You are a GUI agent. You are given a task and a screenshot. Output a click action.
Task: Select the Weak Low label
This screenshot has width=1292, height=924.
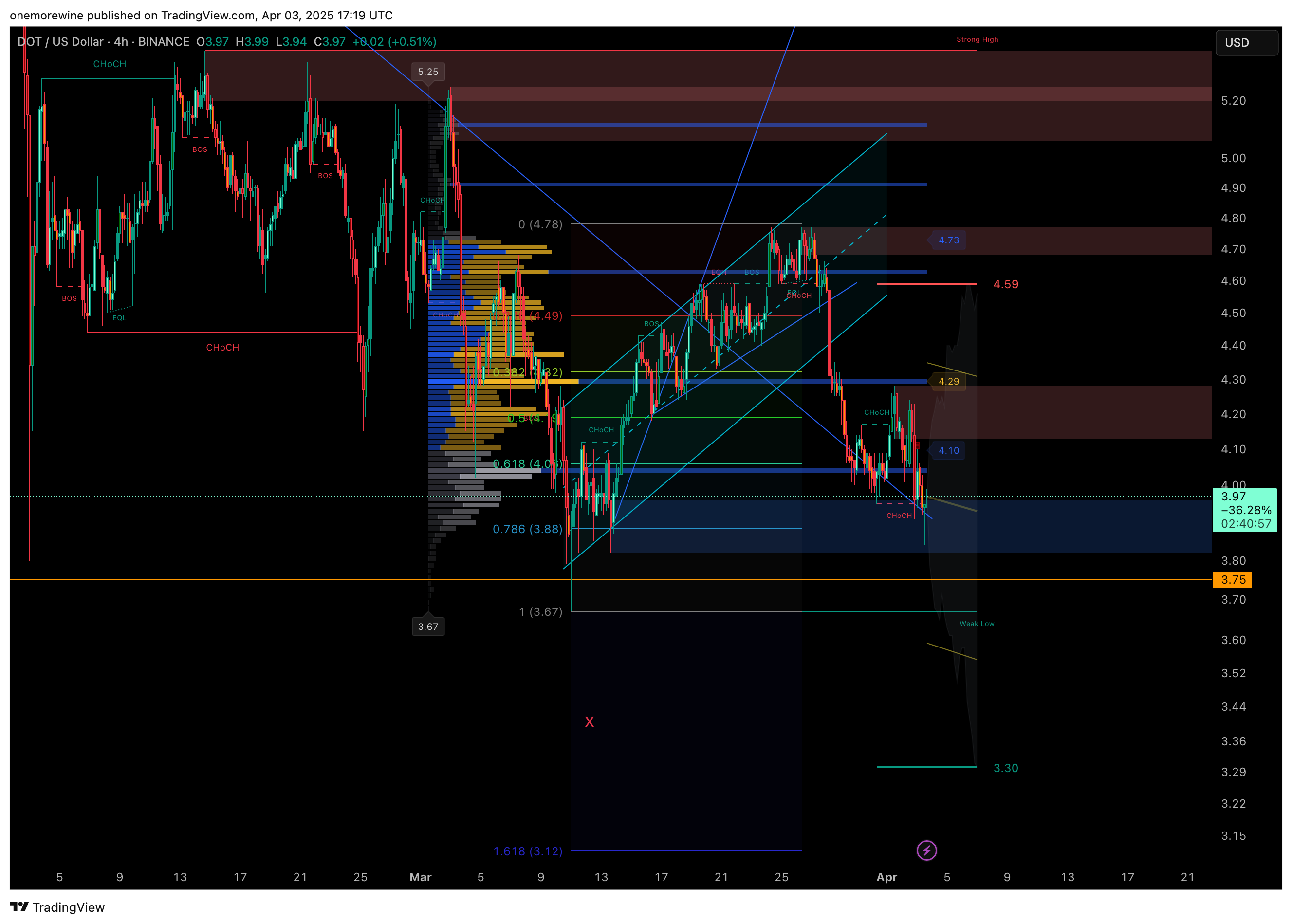point(976,624)
